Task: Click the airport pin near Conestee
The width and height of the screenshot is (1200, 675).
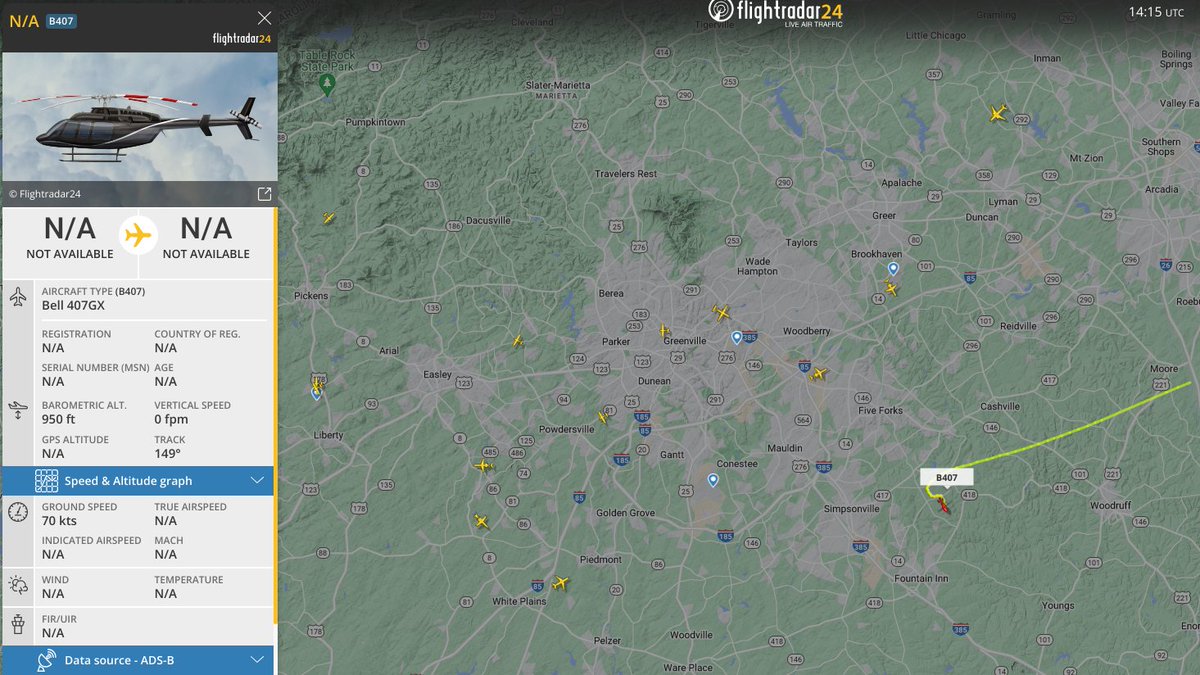Action: coord(712,481)
